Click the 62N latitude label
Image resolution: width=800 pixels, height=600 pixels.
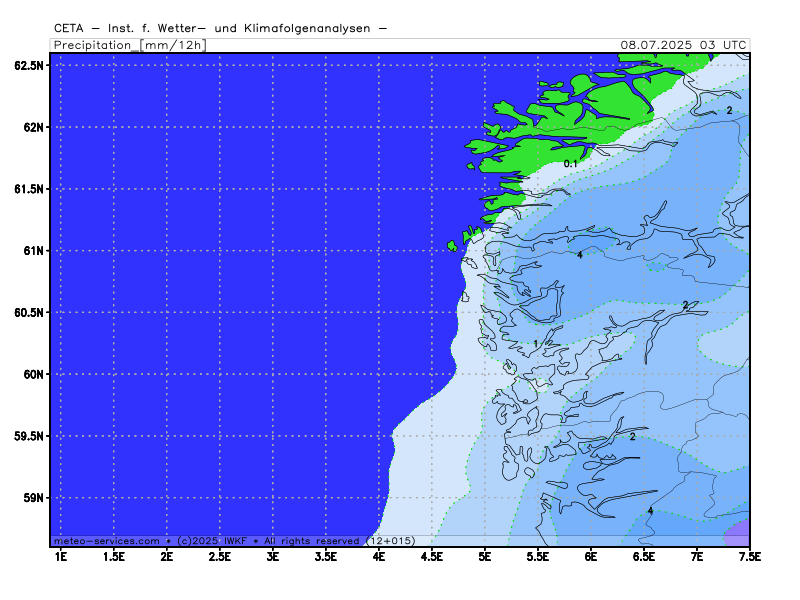(36, 128)
